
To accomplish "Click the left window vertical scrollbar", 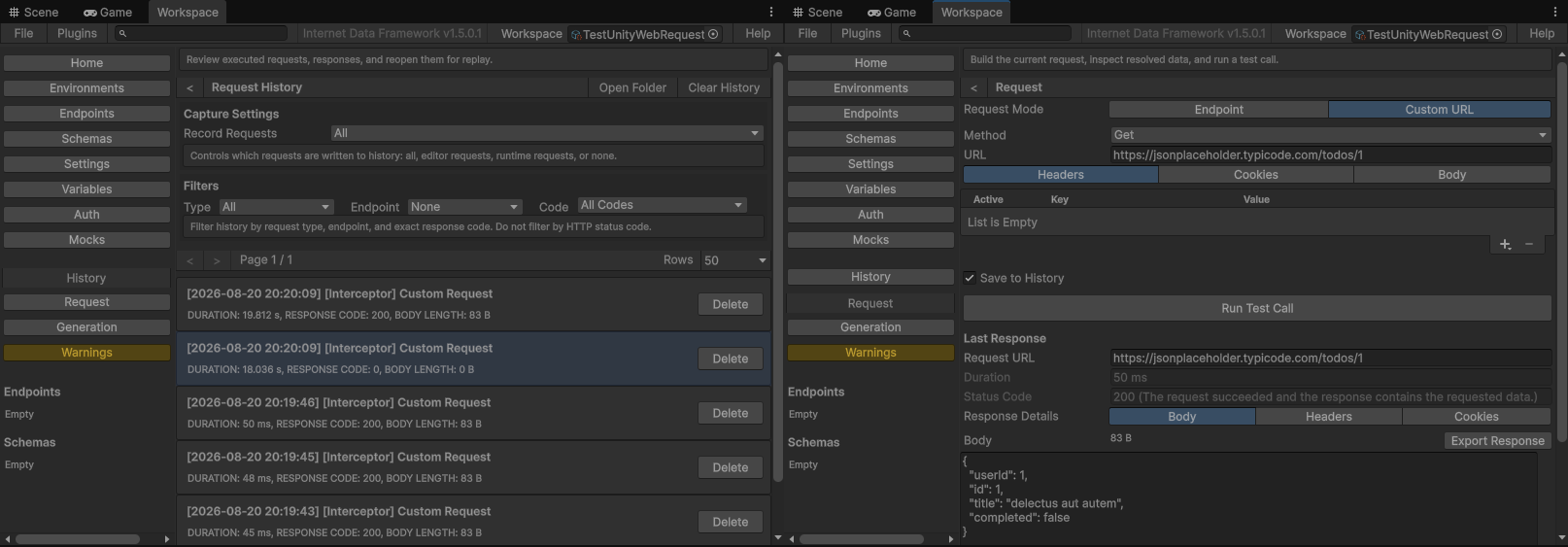I will click(777, 272).
